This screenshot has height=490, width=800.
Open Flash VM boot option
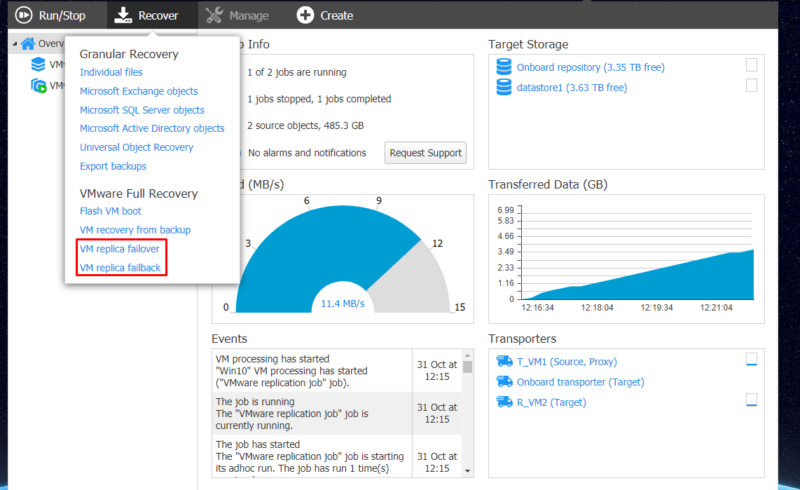pyautogui.click(x=110, y=211)
